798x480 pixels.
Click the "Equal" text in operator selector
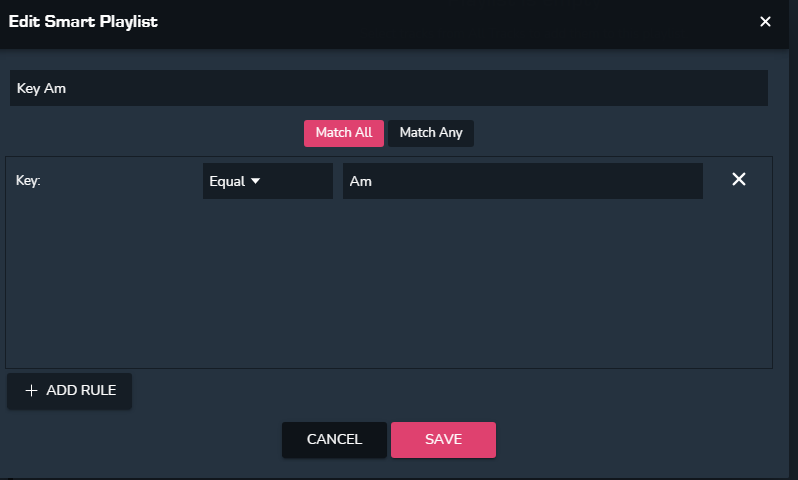[x=227, y=181]
